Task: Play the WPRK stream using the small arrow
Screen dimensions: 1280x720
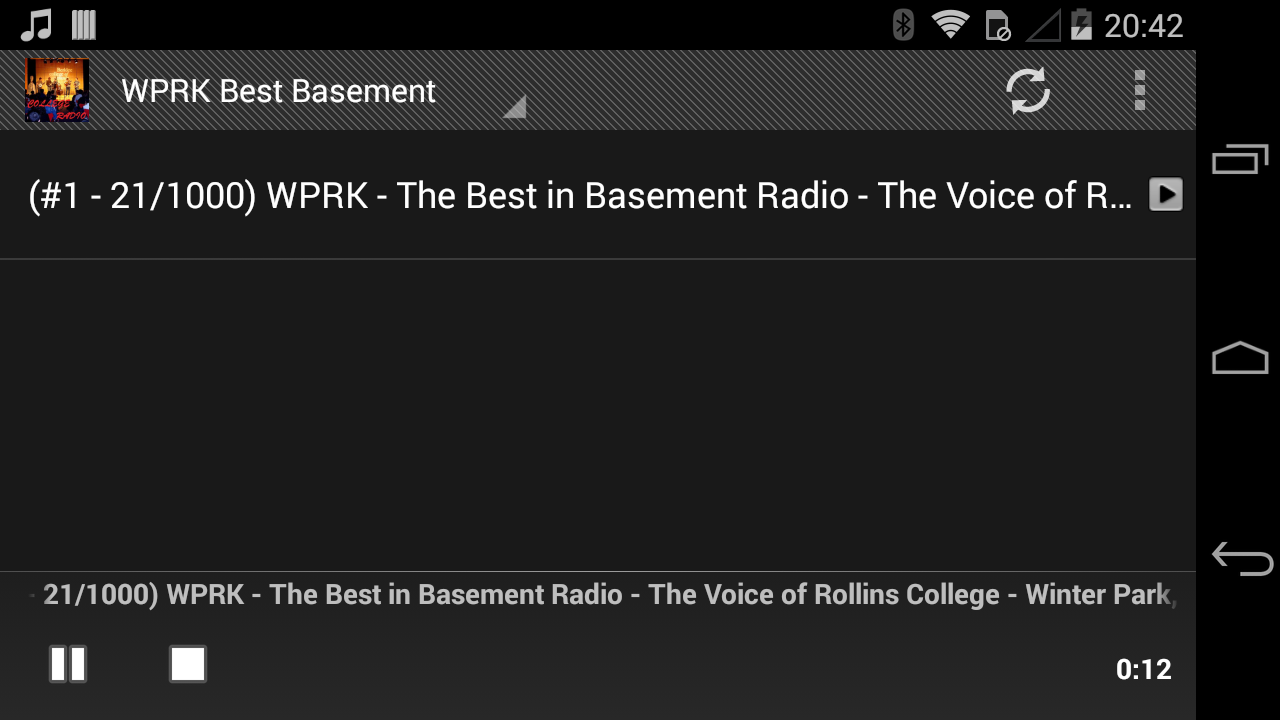Action: 1165,194
